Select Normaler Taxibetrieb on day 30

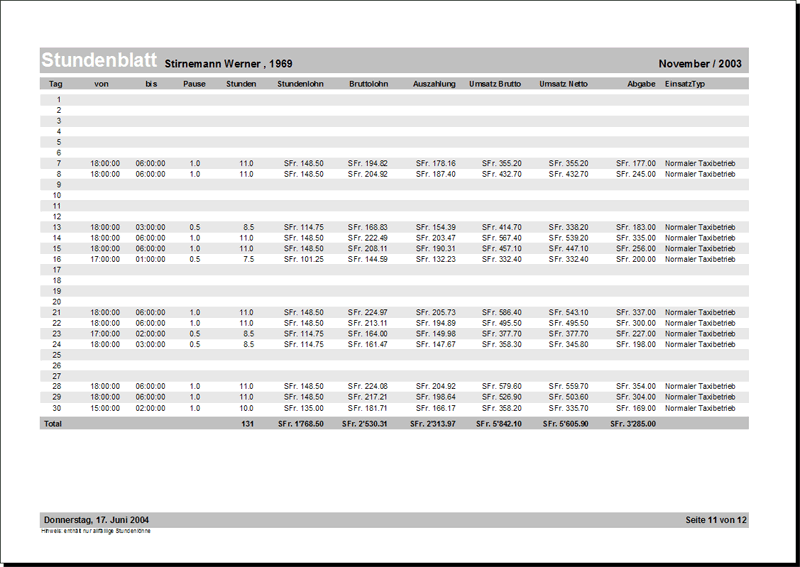point(700,408)
